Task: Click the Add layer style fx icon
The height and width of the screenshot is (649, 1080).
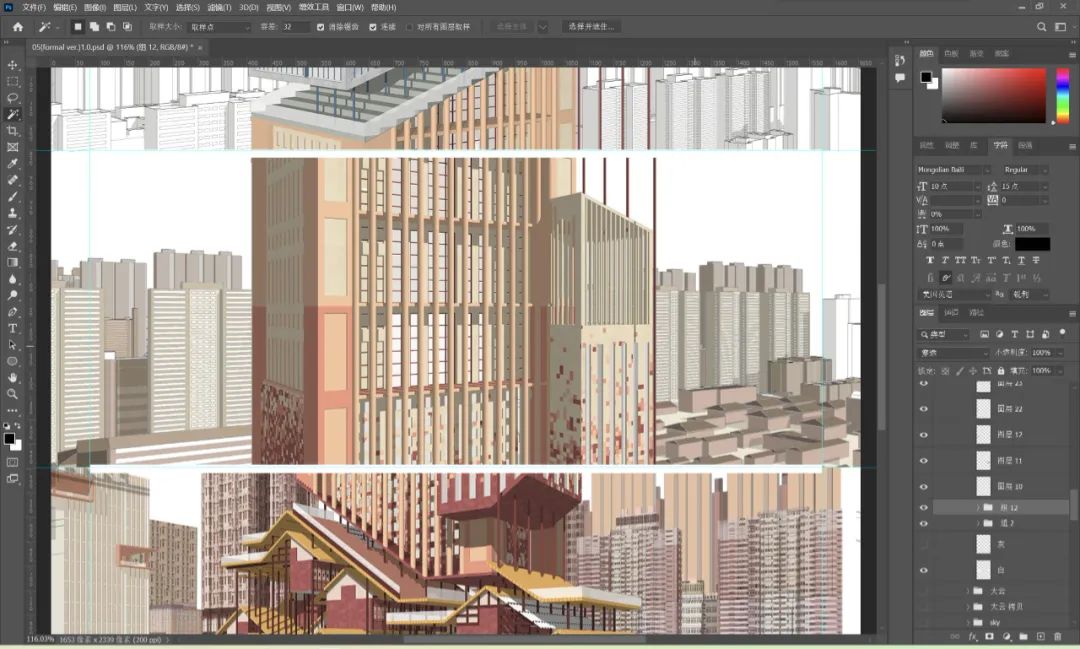Action: click(973, 637)
